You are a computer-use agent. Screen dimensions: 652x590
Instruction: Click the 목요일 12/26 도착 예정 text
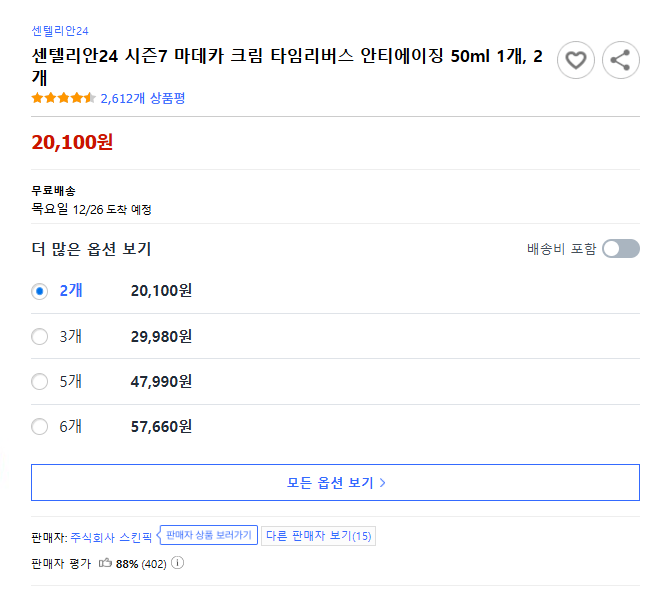(91, 209)
